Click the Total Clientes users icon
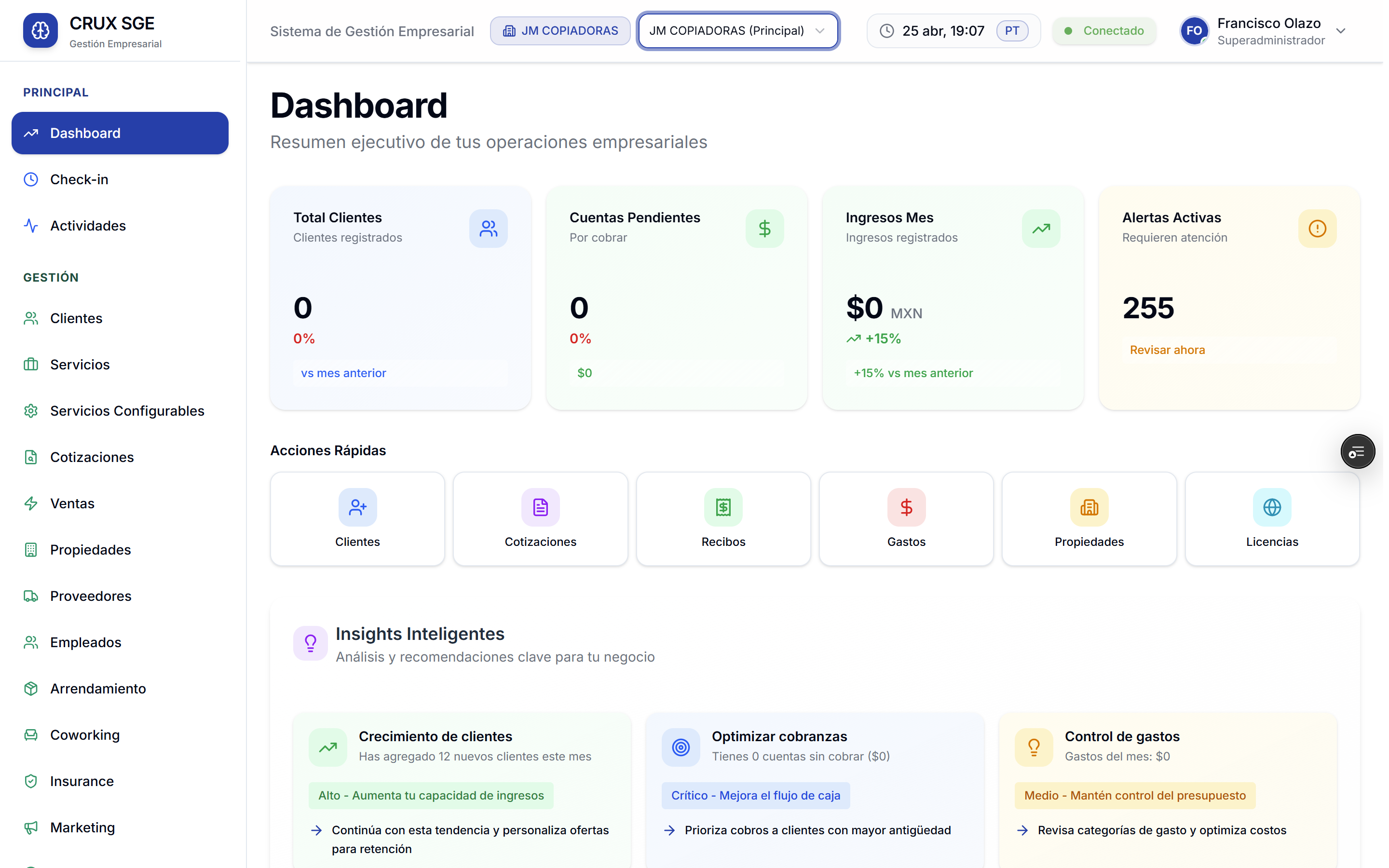The width and height of the screenshot is (1389, 868). click(490, 229)
